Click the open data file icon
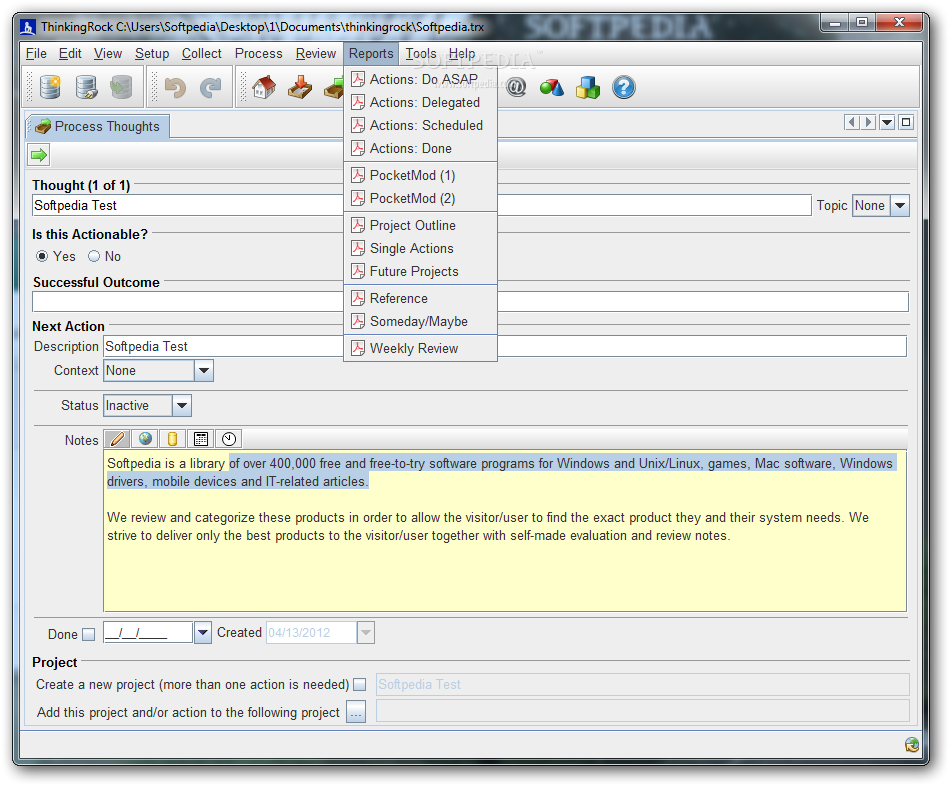The width and height of the screenshot is (950, 786). coord(86,87)
